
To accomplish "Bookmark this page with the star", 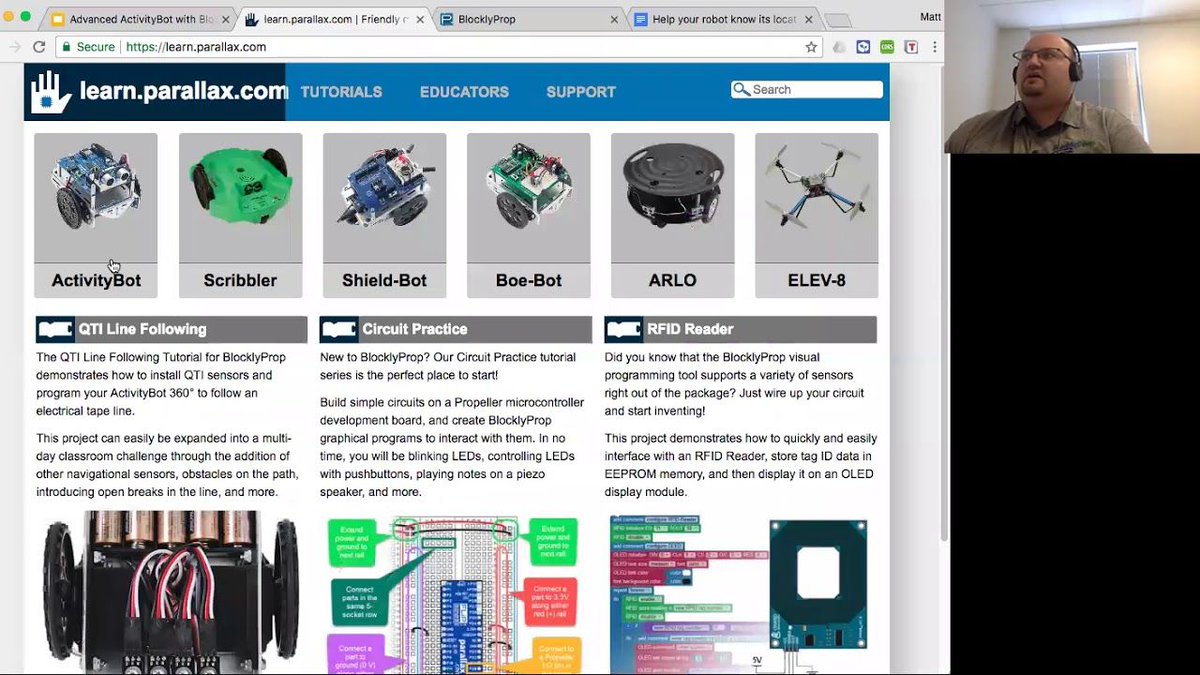I will (811, 46).
